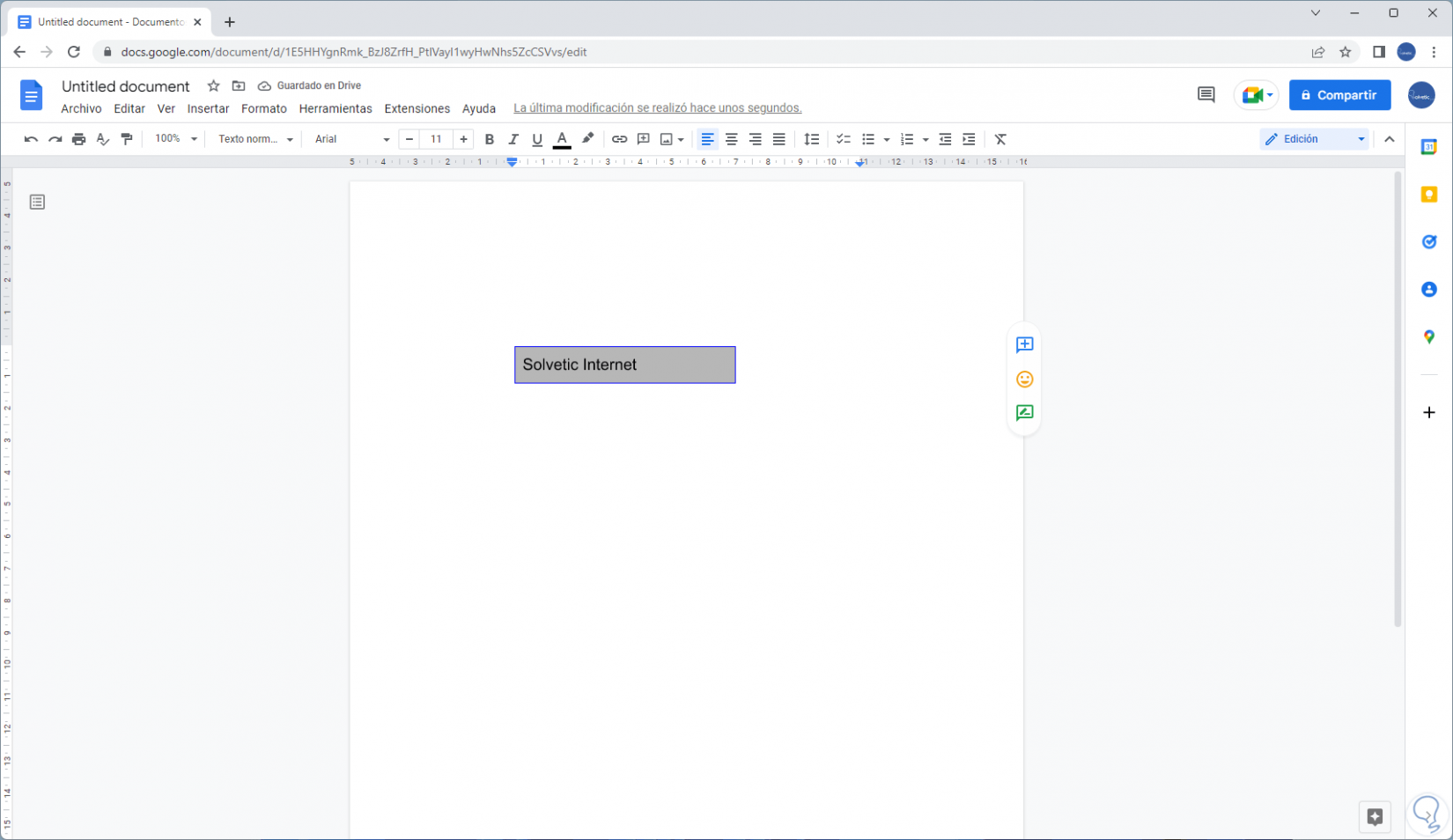Open the comment history

(x=1206, y=95)
